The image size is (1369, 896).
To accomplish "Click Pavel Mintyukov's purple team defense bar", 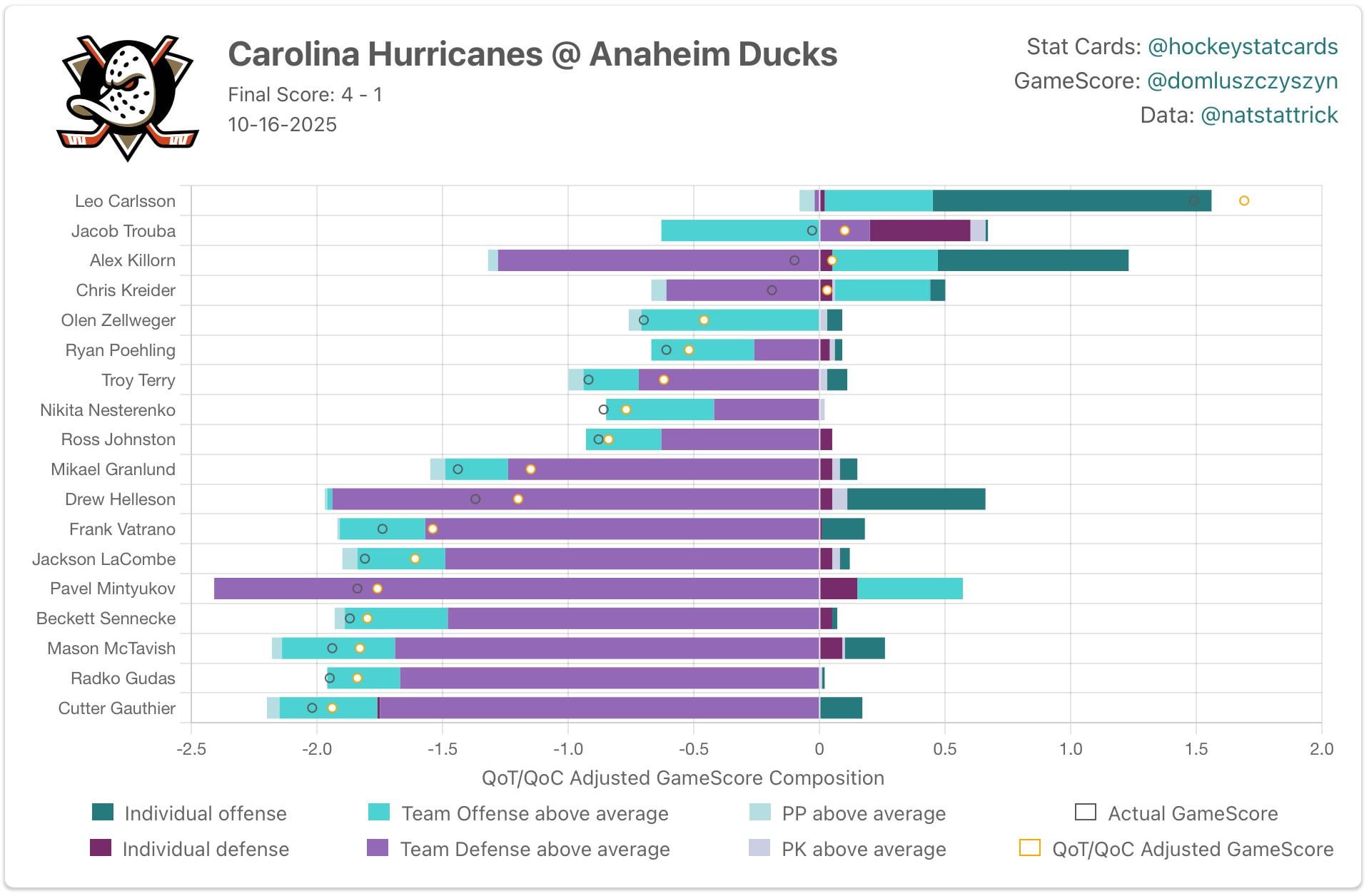I will pos(514,589).
